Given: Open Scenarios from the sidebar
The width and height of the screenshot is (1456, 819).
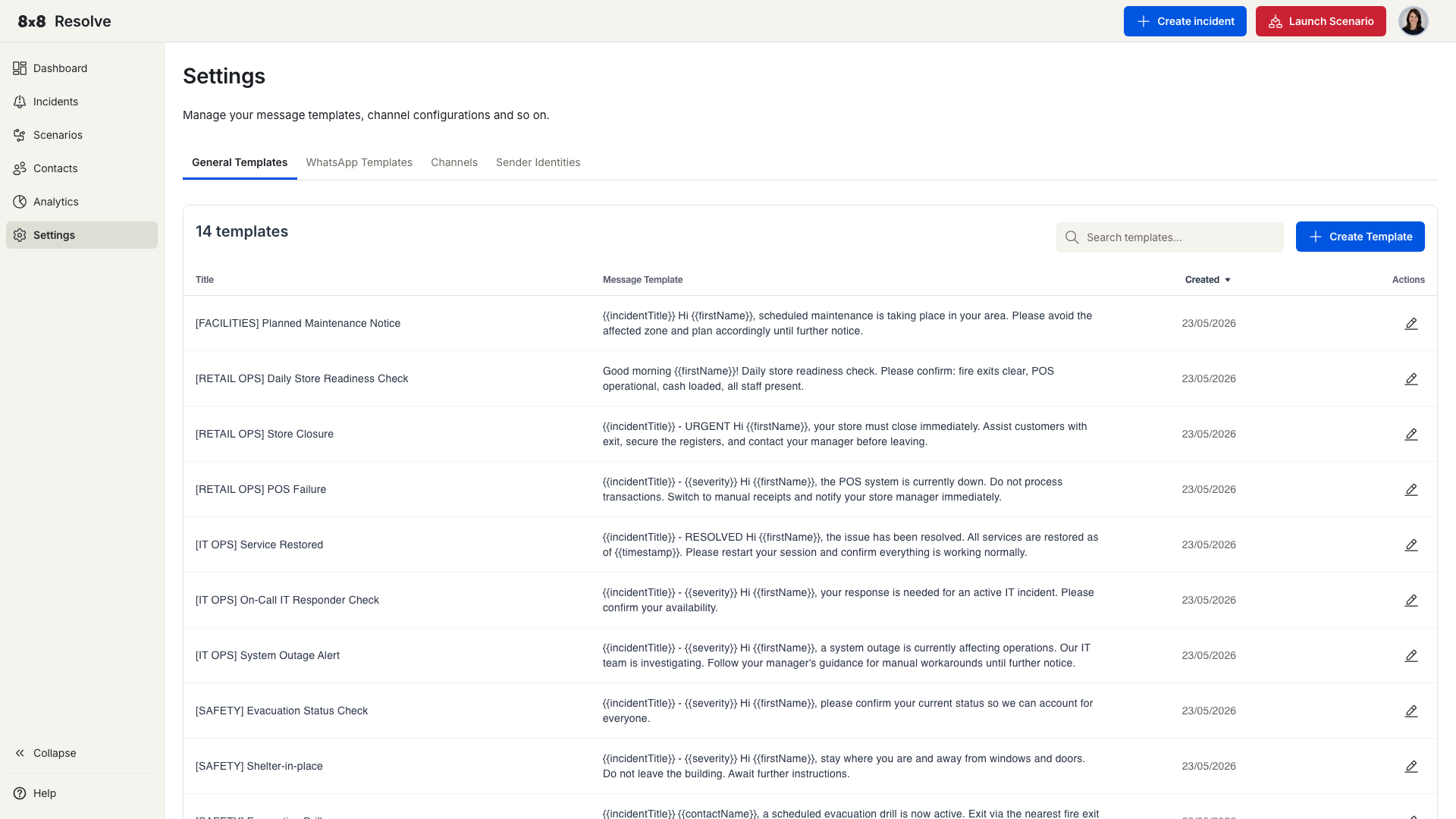Looking at the screenshot, I should point(82,135).
